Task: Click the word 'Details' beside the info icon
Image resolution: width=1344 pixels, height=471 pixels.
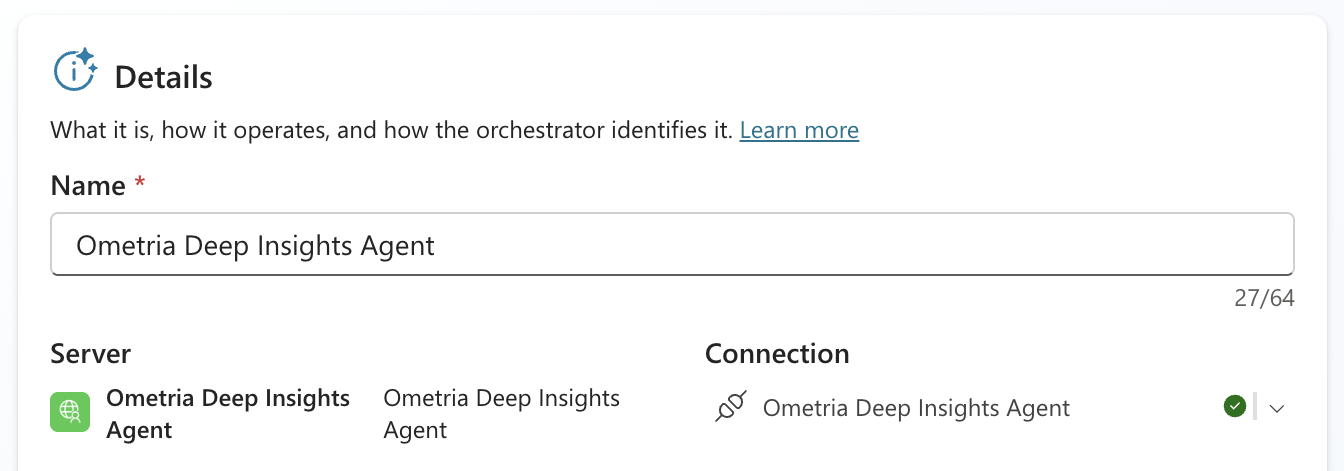Action: coord(164,77)
